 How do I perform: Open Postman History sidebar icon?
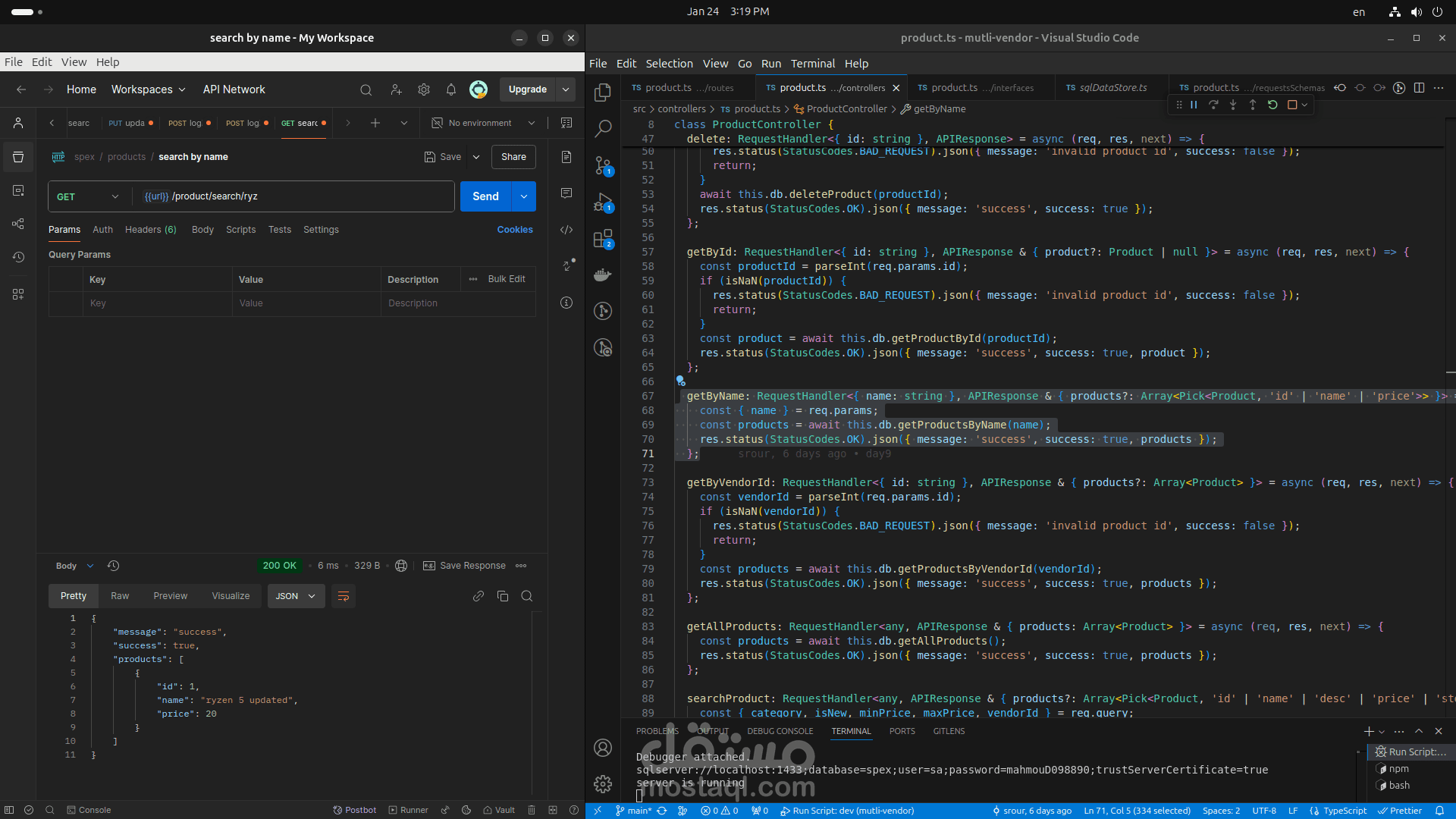tap(18, 258)
